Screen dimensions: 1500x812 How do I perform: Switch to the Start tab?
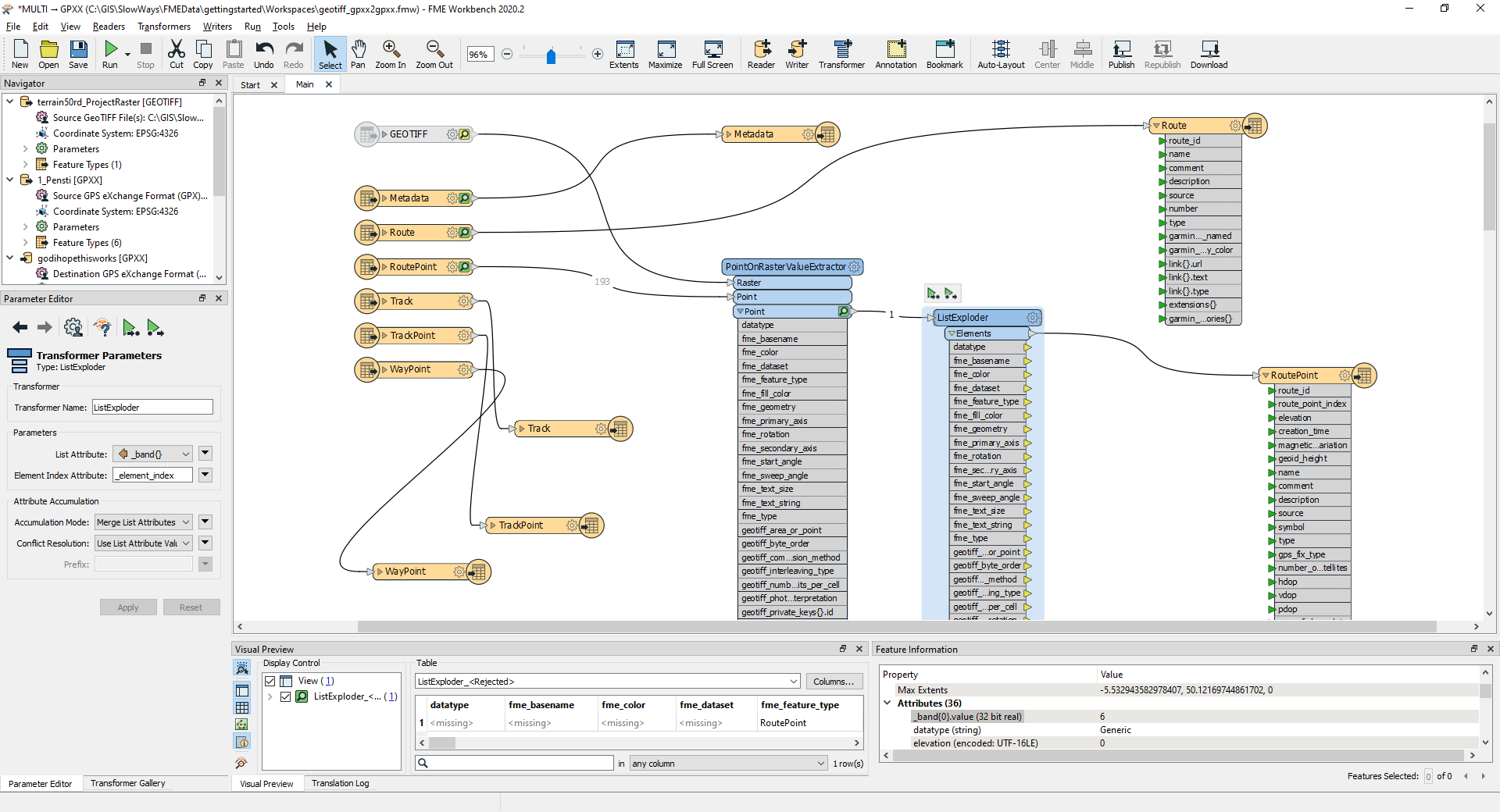pyautogui.click(x=250, y=84)
